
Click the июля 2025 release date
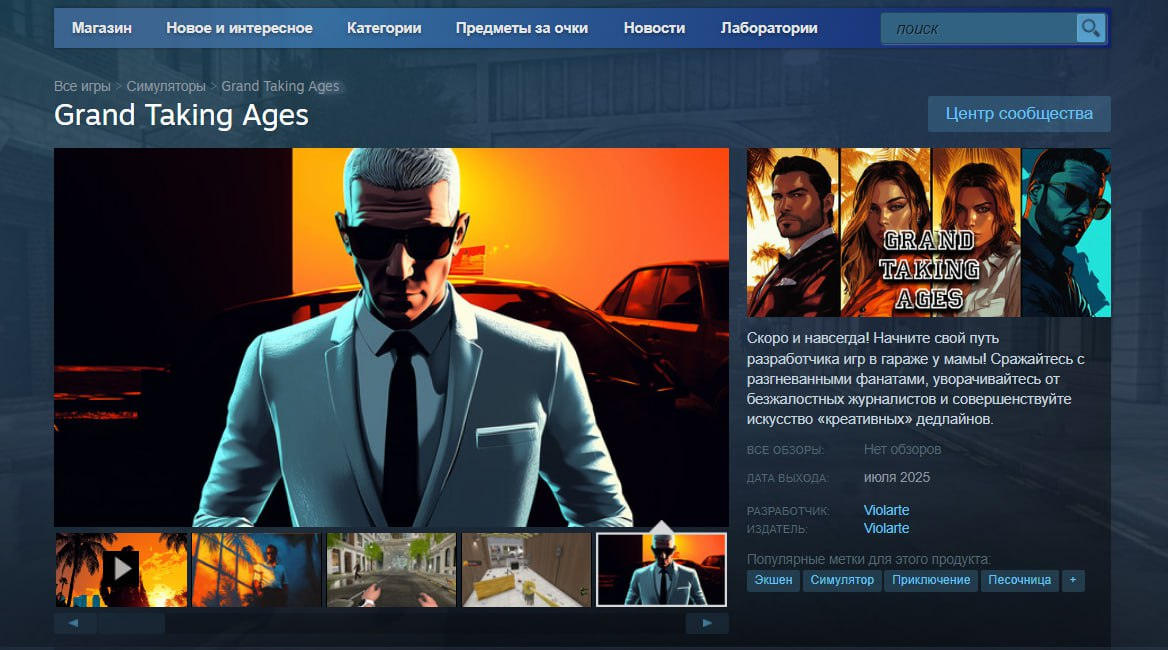click(x=897, y=477)
